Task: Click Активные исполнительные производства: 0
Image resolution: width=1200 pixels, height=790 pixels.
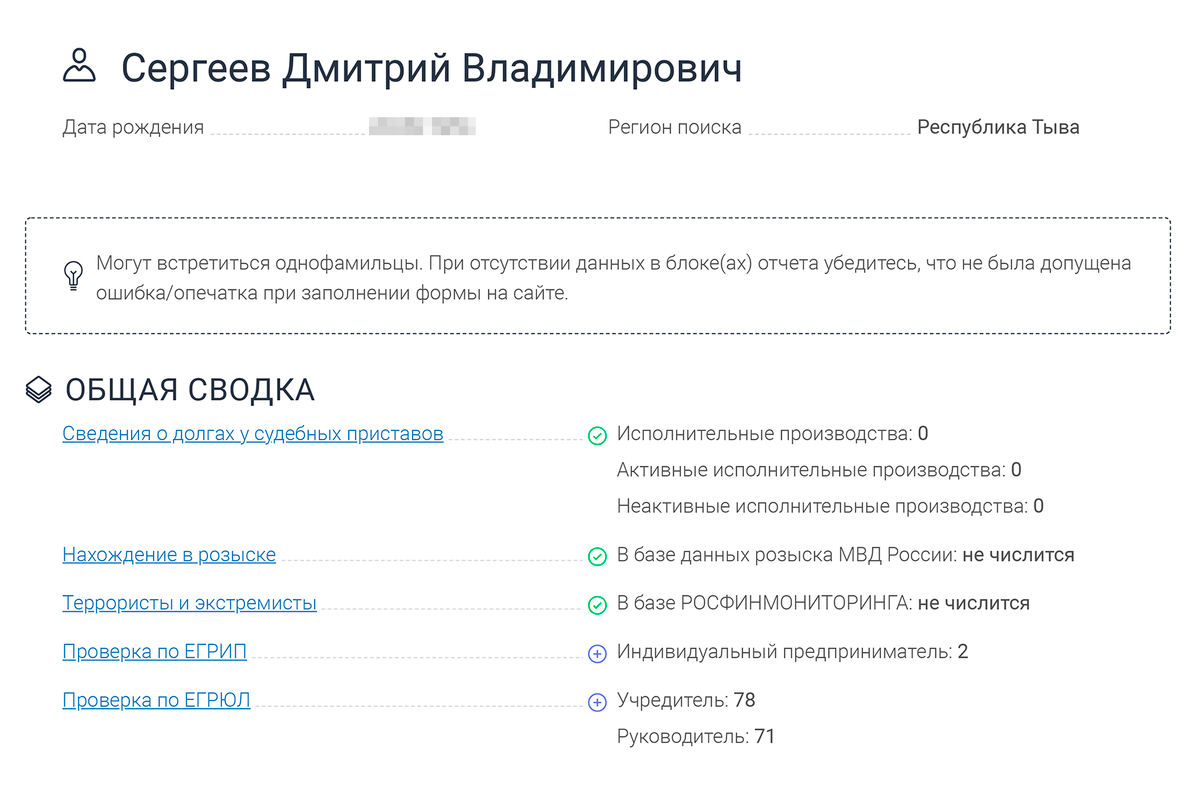Action: tap(819, 470)
